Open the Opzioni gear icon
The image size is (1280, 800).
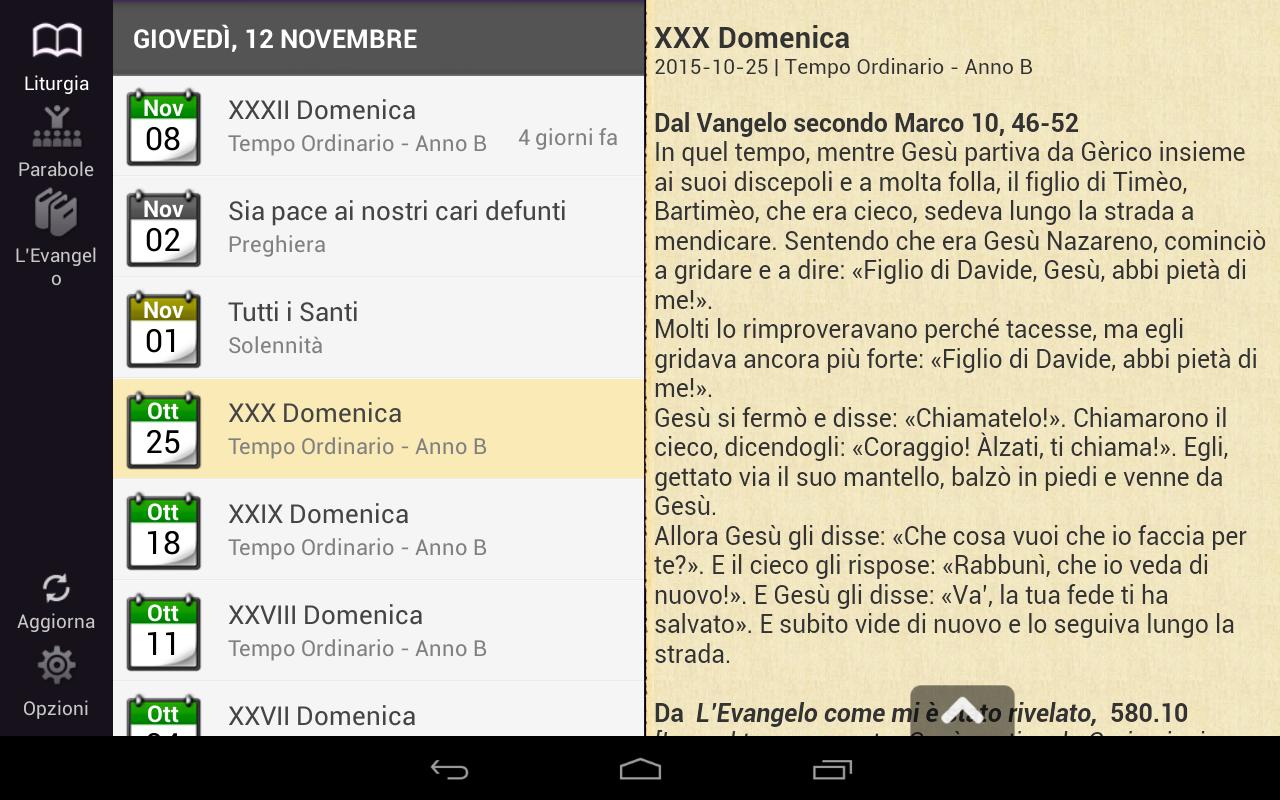(56, 665)
